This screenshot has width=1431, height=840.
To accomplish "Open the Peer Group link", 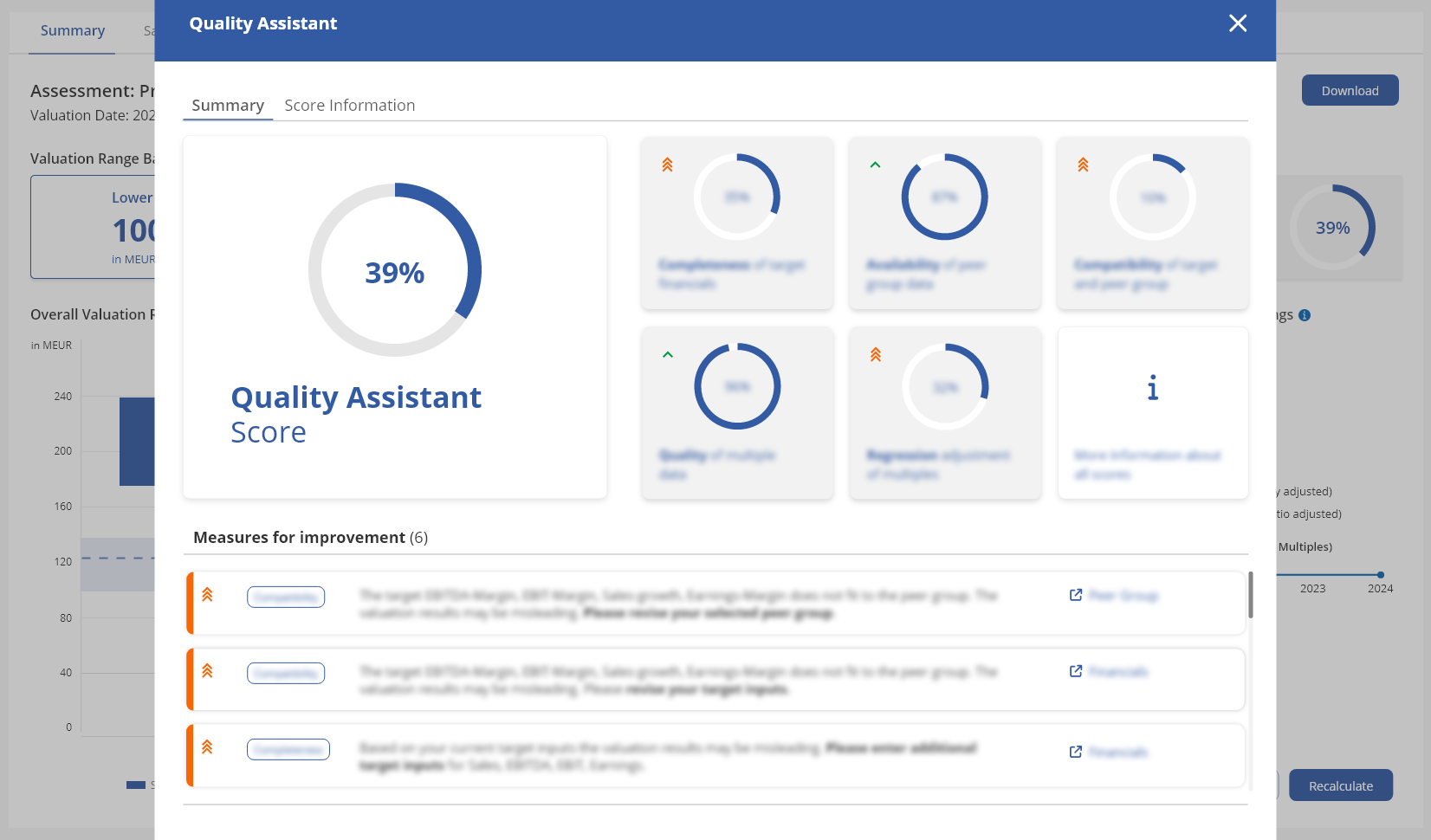I will pyautogui.click(x=1123, y=595).
